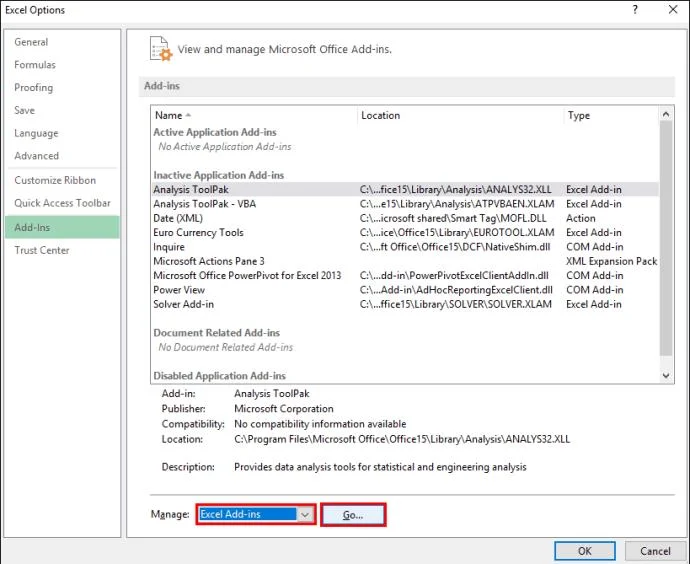
Task: Click the ANALYS32.XLL location cell in the list
Action: tap(455, 190)
